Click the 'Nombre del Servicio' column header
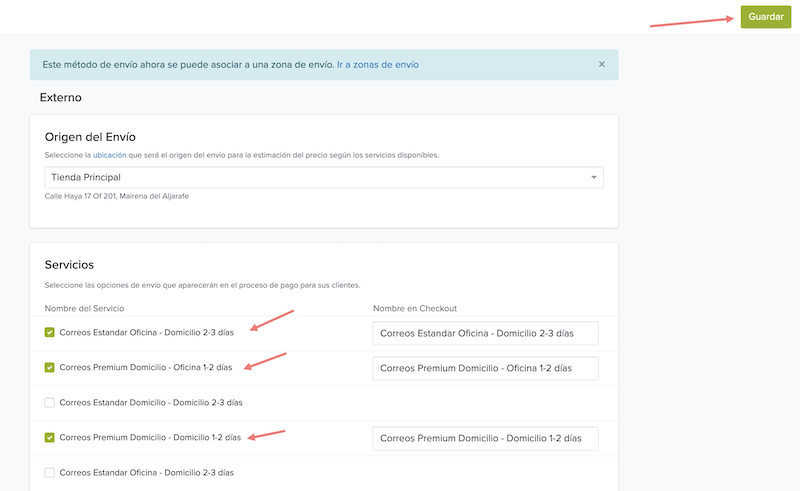Screen dimensions: 800x491 [84, 308]
